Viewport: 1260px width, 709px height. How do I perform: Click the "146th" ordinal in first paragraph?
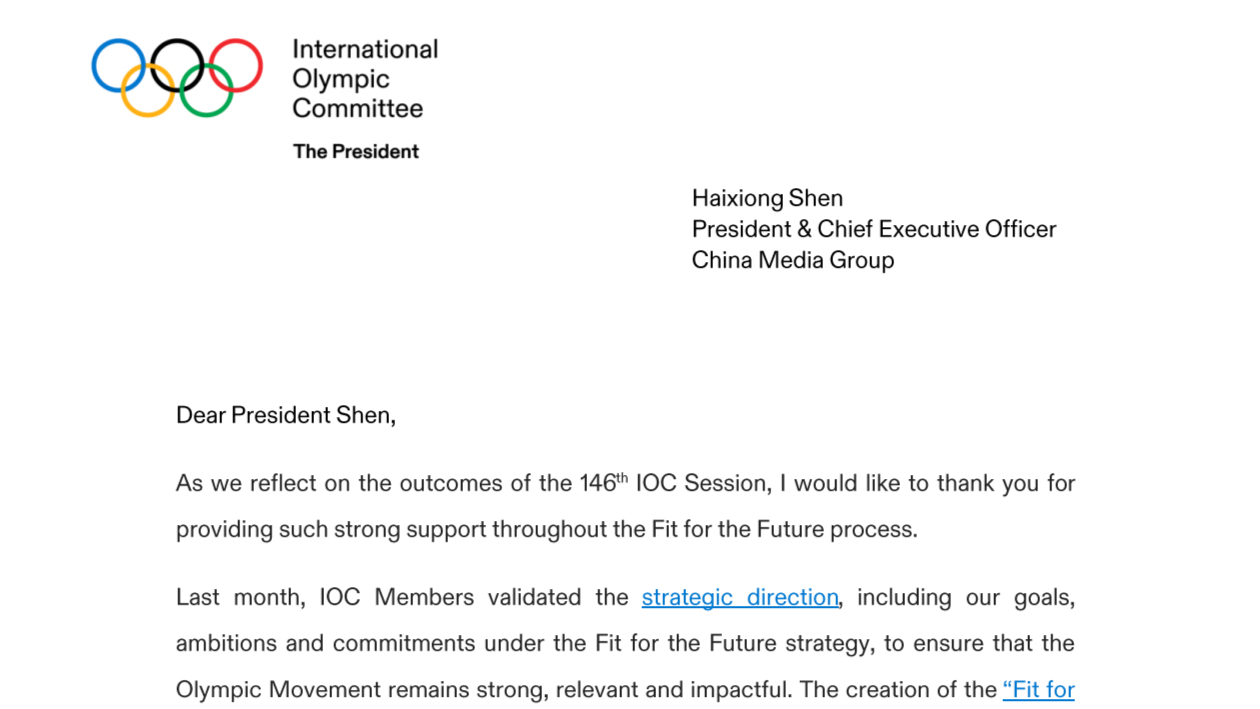click(603, 483)
